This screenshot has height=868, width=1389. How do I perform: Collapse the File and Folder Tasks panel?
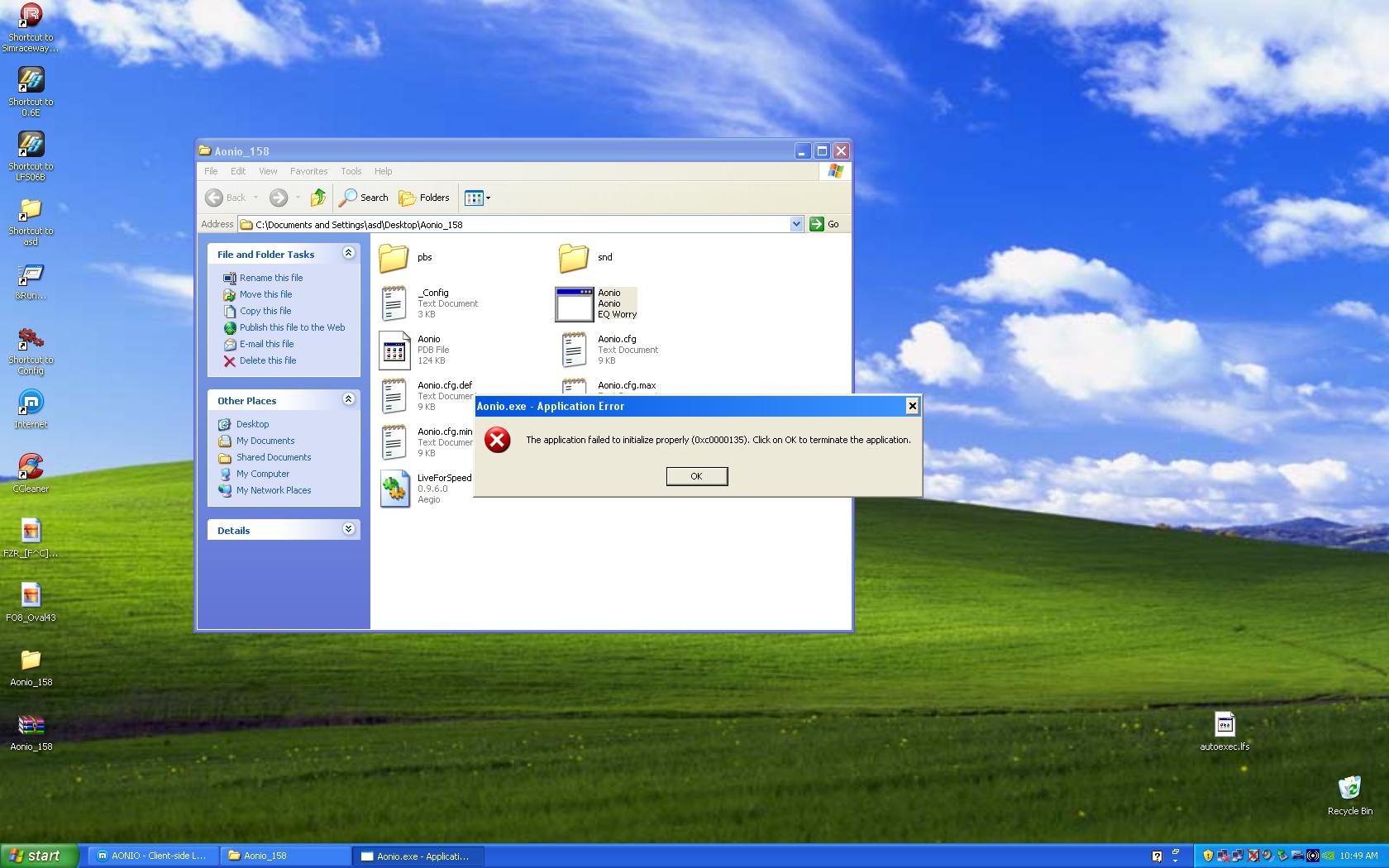[x=348, y=253]
